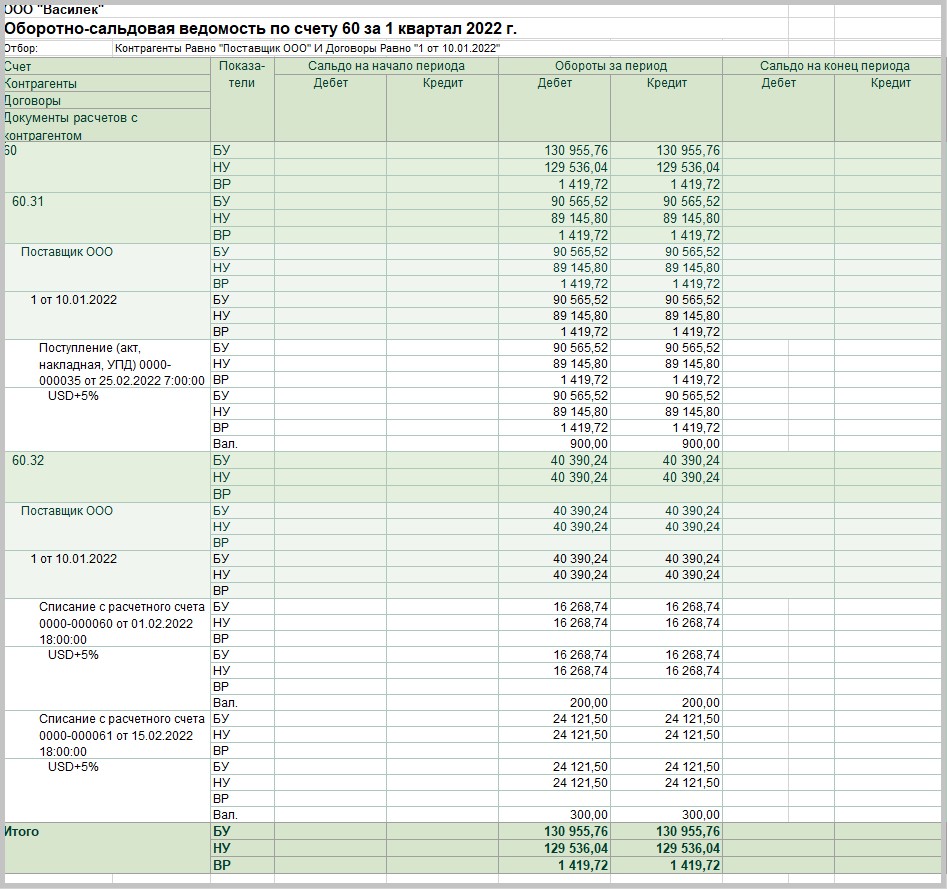Open document "Списание с расчетного счета 0000-000060"

pyautogui.click(x=122, y=623)
